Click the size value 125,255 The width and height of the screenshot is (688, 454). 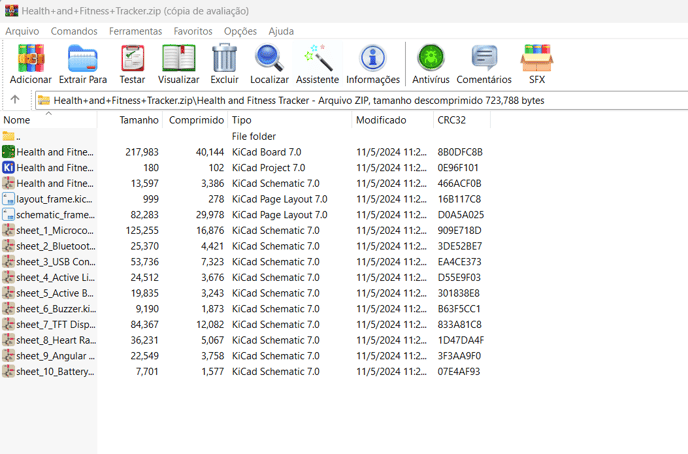point(142,230)
